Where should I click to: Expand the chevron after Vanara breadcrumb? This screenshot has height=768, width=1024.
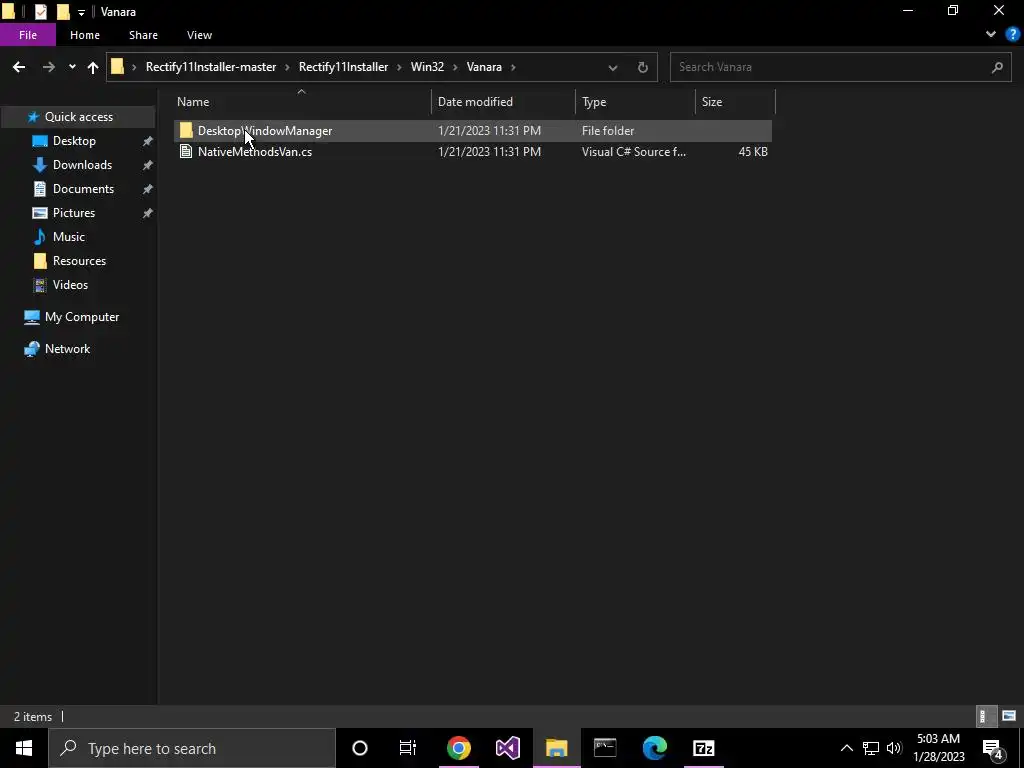(x=513, y=67)
